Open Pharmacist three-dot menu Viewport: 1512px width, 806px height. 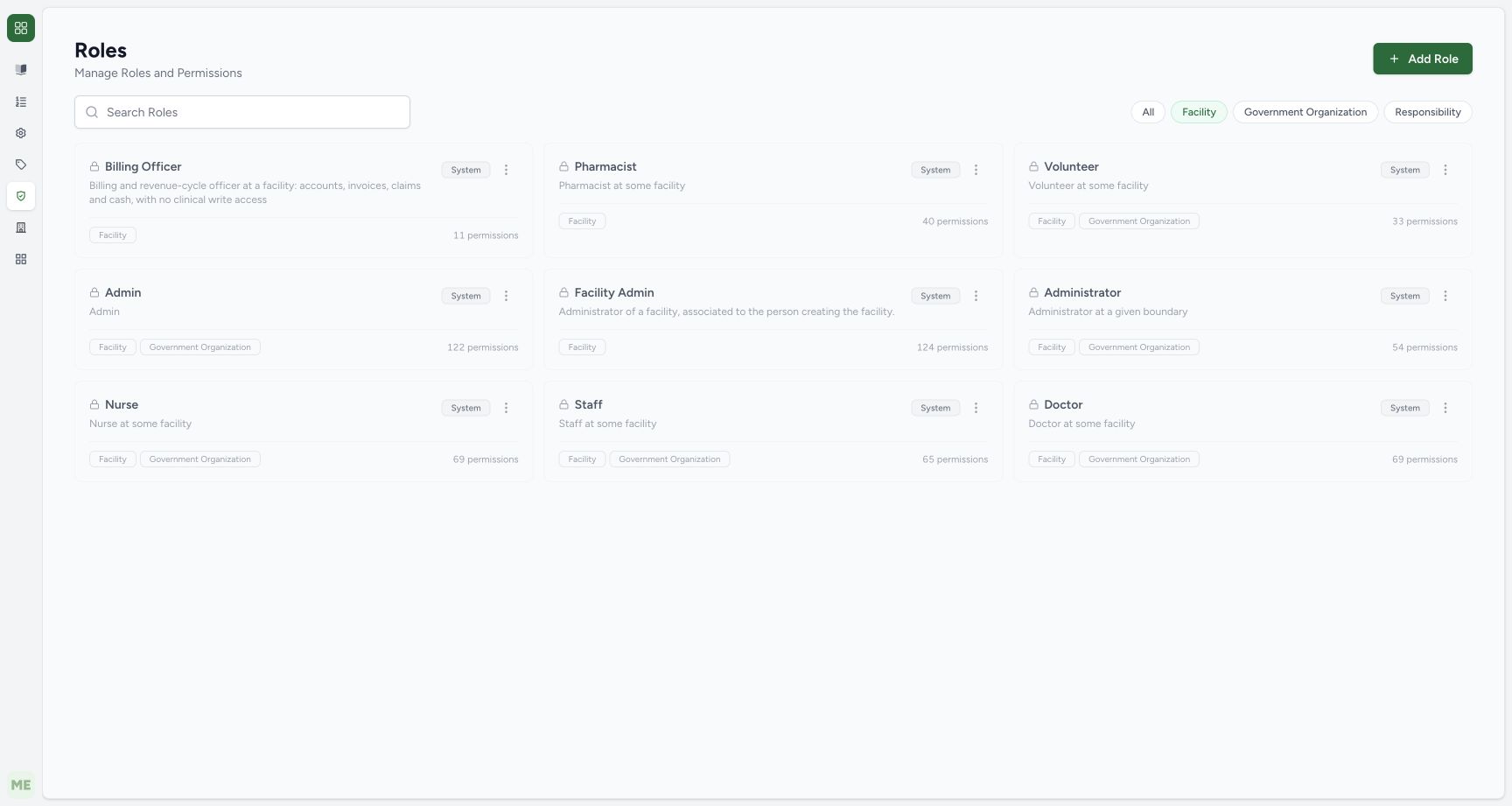[976, 170]
